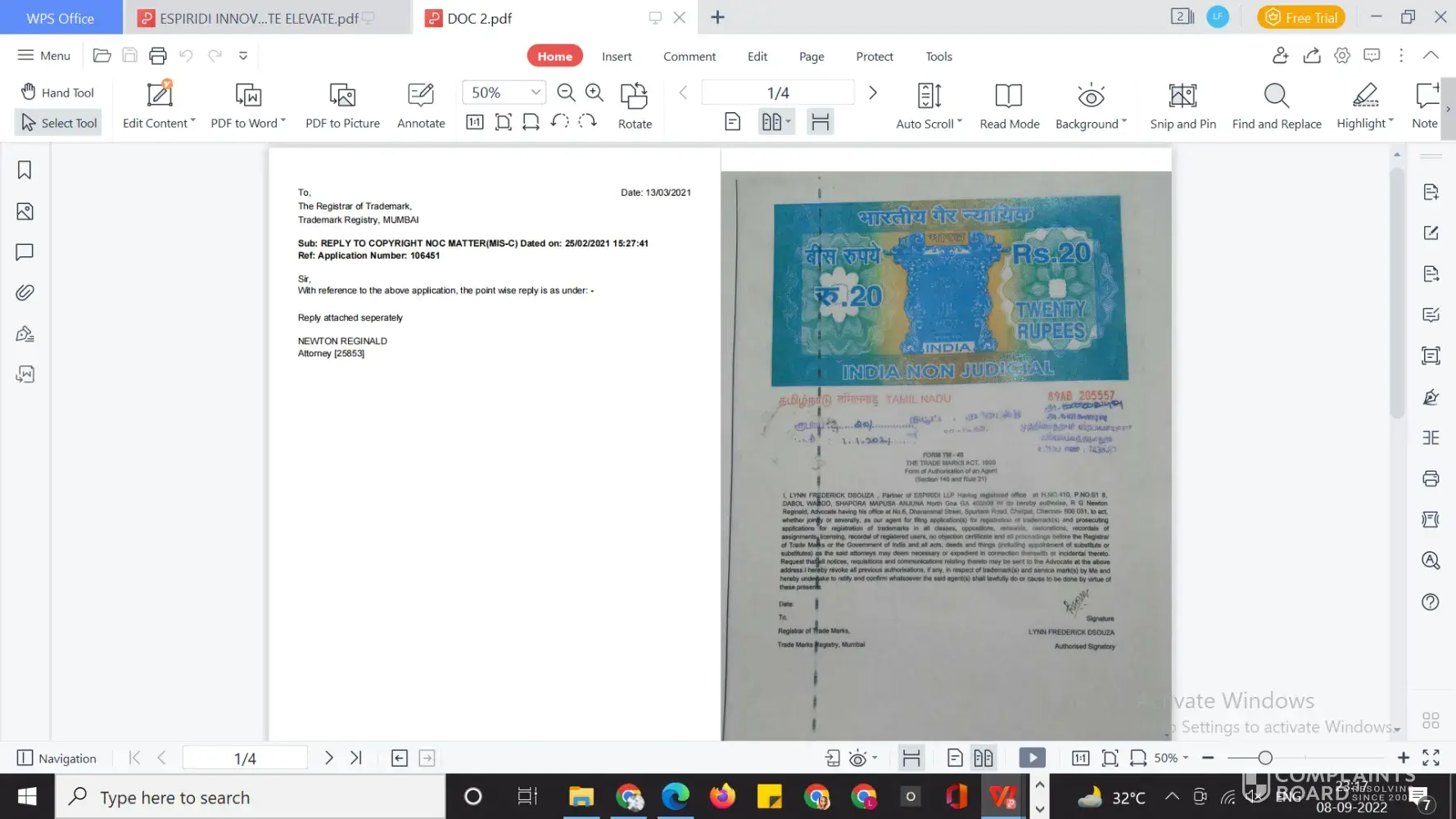Open a new tab with plus button
Screen dimensions: 1456x819
pos(717,17)
